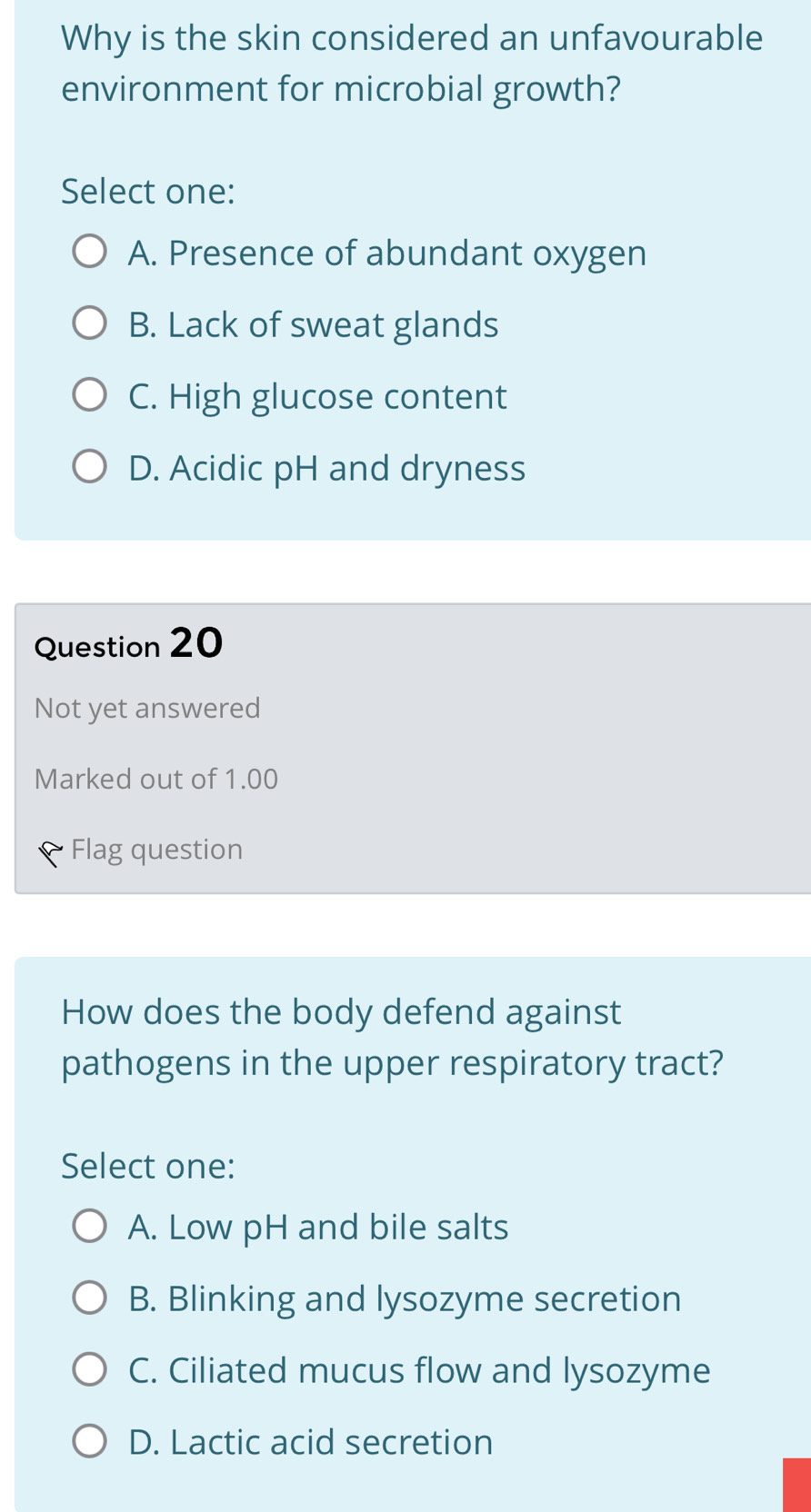
Task: Click the Question 20 heading
Action: tap(128, 643)
